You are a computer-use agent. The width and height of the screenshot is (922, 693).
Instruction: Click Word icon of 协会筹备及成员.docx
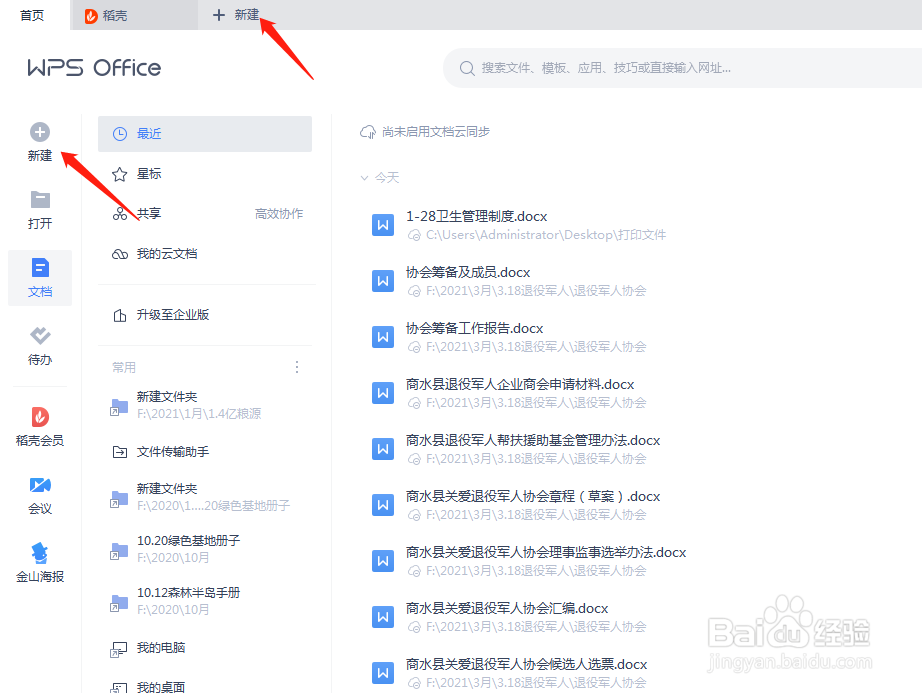pyautogui.click(x=383, y=281)
